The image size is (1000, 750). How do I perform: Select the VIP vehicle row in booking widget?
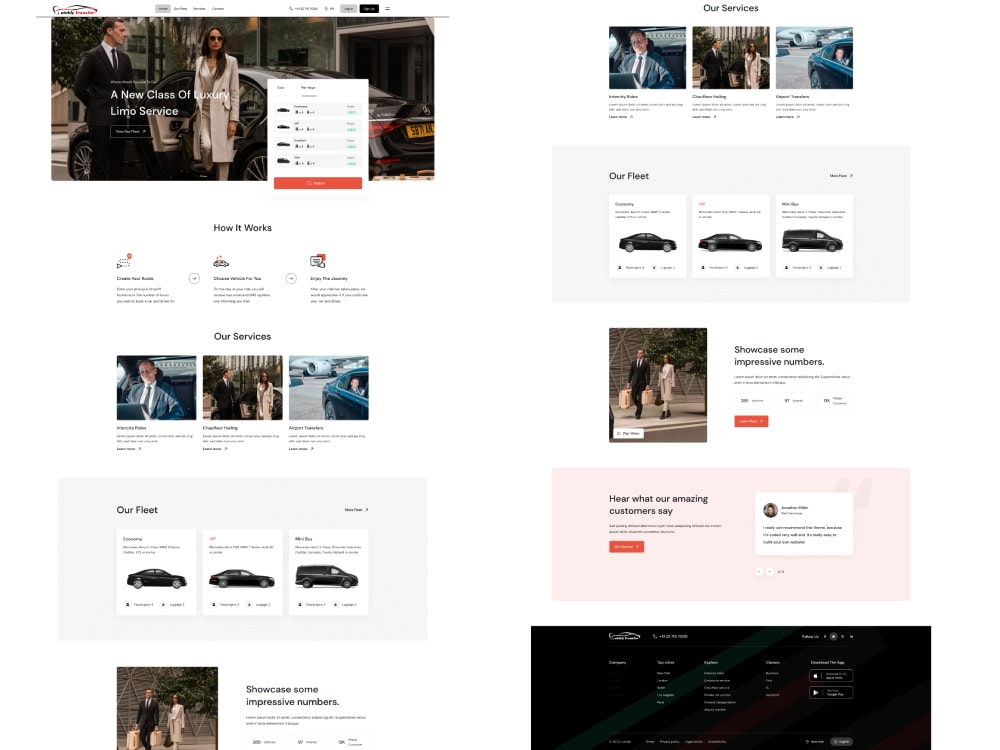318,127
